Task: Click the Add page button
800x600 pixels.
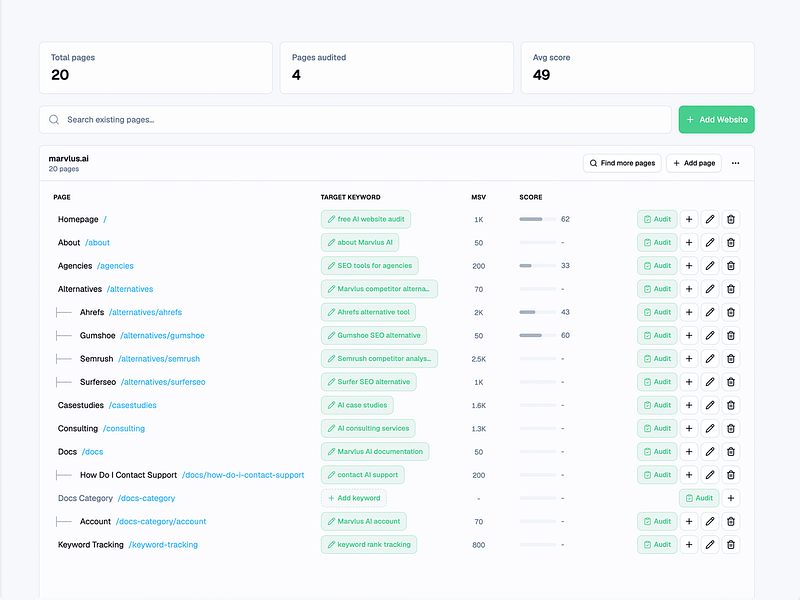Action: [694, 163]
